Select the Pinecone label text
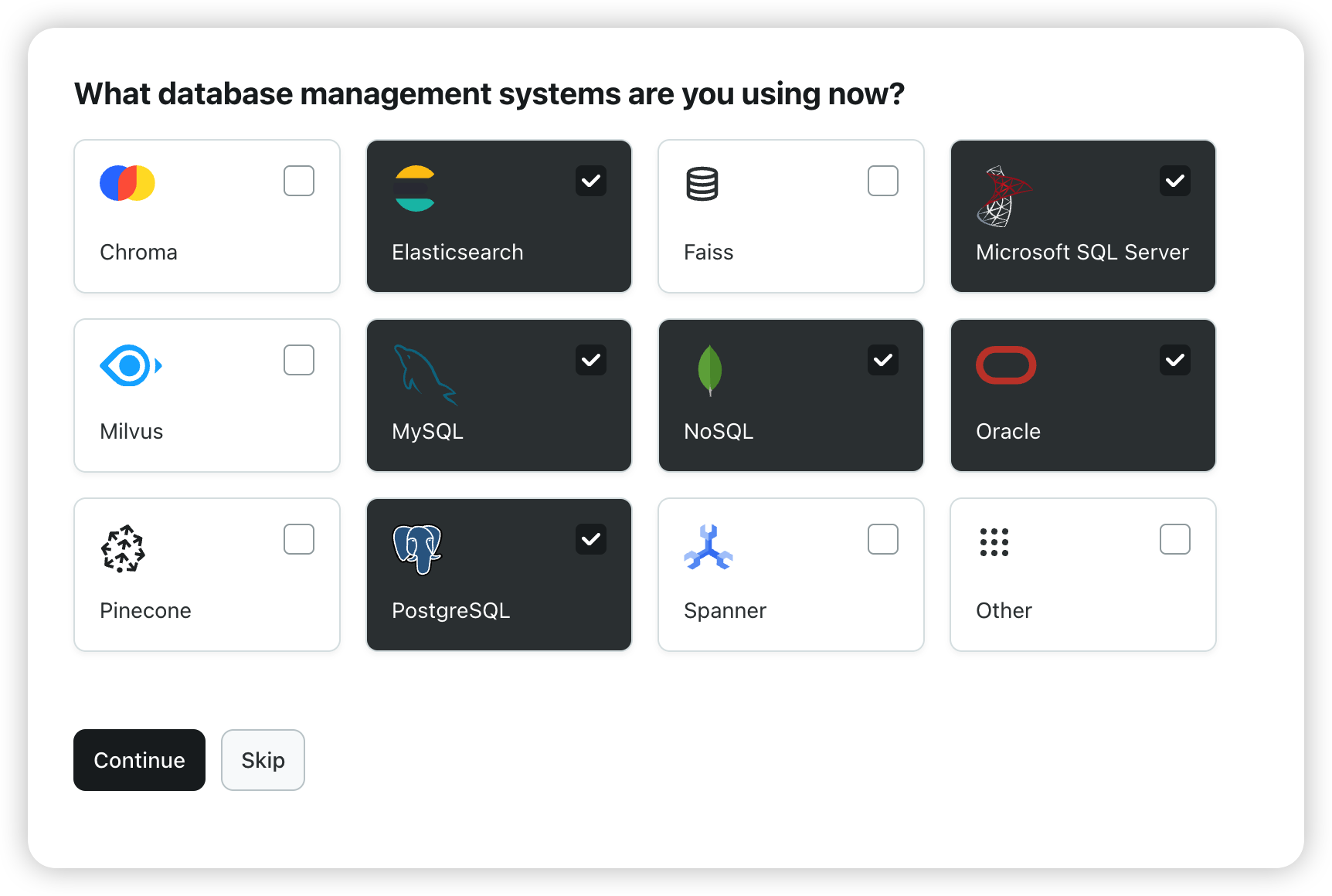 [145, 610]
